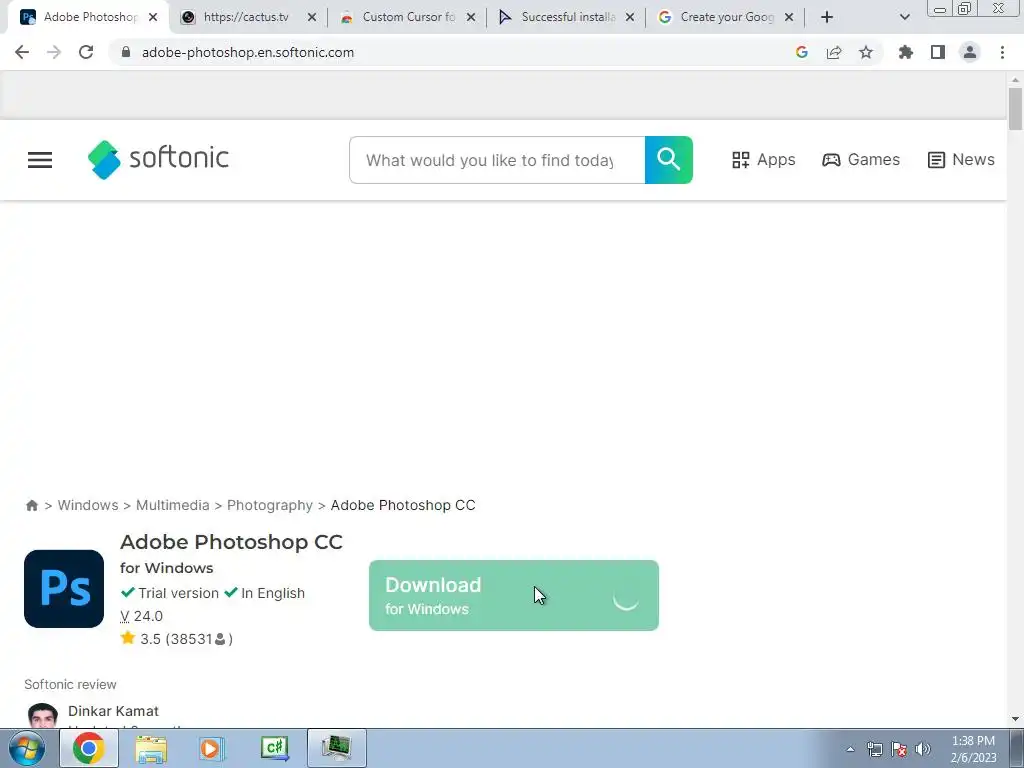Close the cactus.tv tab
Image resolution: width=1024 pixels, height=768 pixels.
tap(312, 17)
